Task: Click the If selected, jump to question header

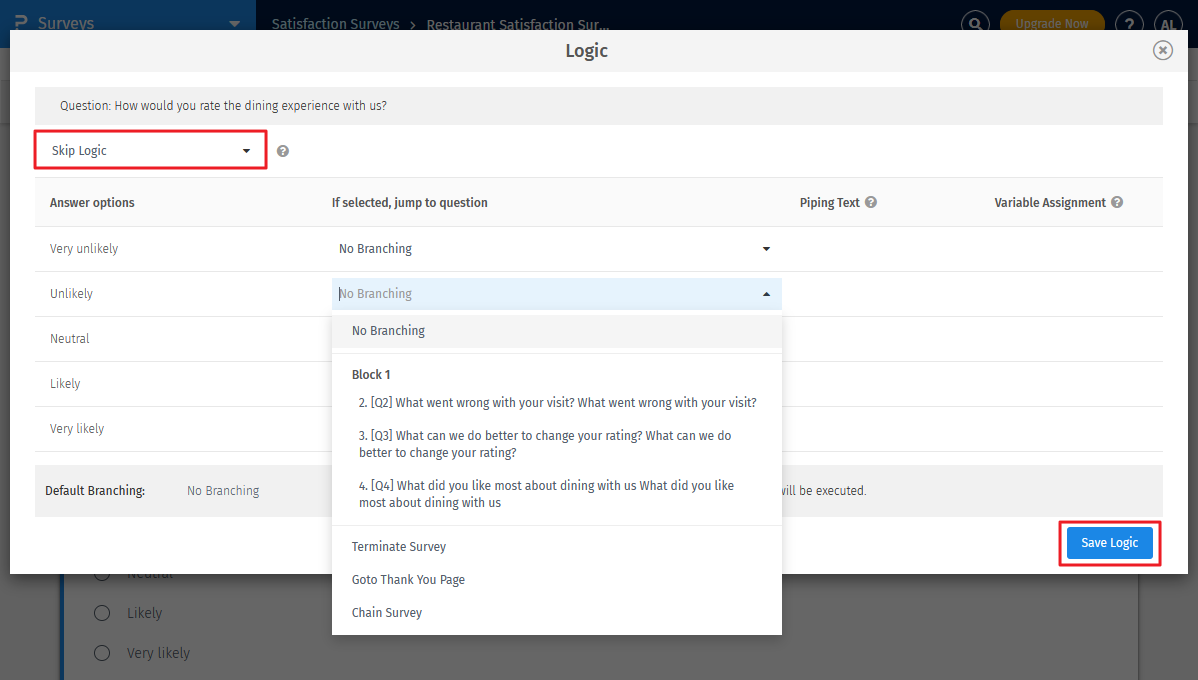Action: [x=410, y=202]
